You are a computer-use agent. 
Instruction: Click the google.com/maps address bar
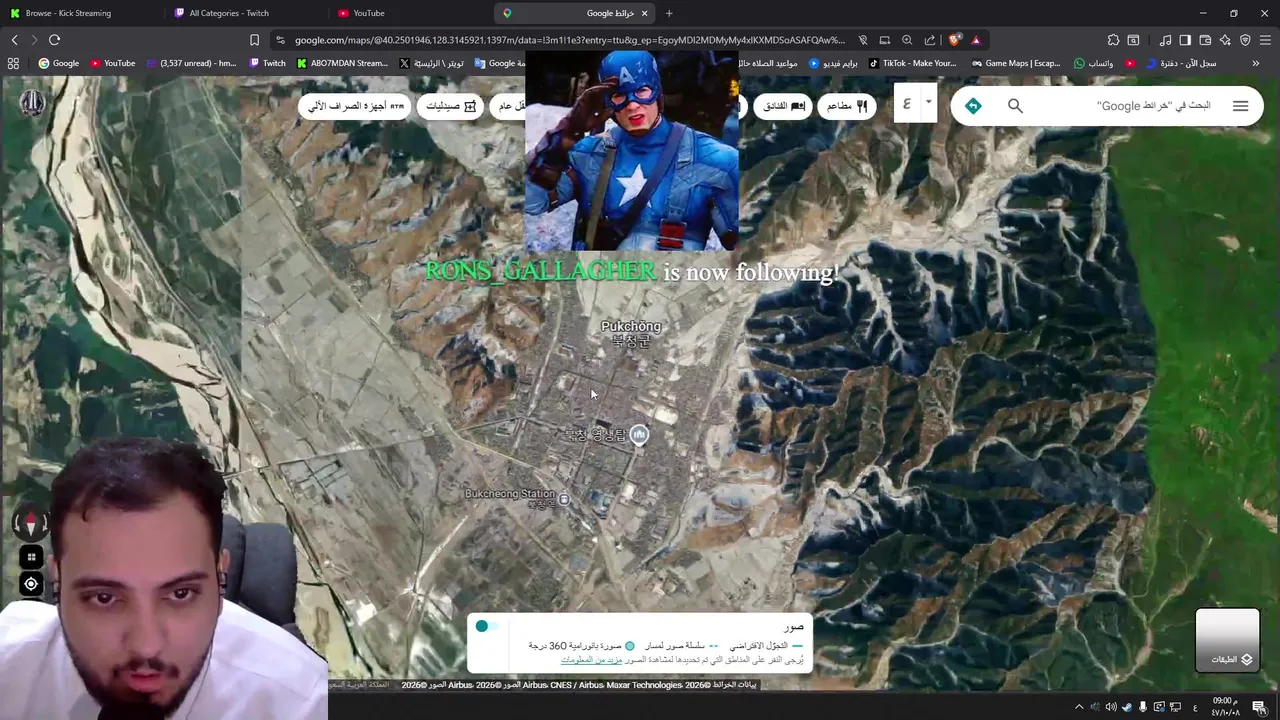click(x=570, y=40)
